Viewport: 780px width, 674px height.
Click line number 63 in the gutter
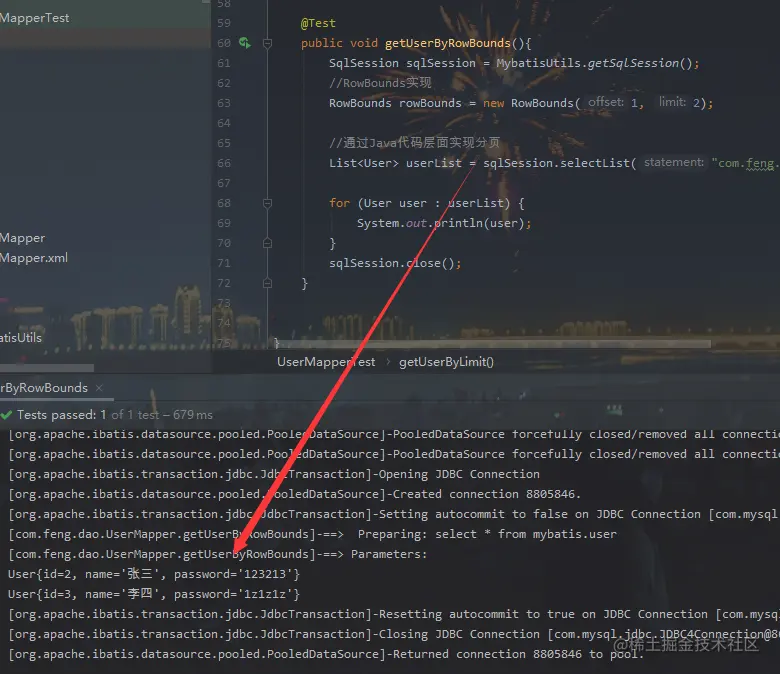click(x=224, y=103)
